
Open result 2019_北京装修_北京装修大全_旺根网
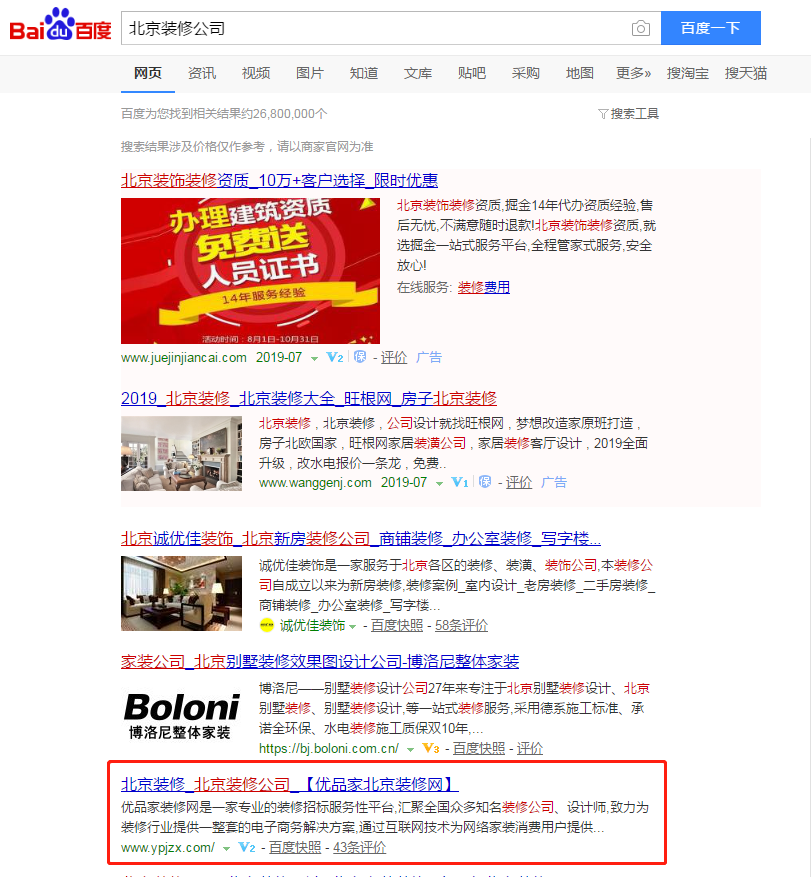(x=309, y=398)
